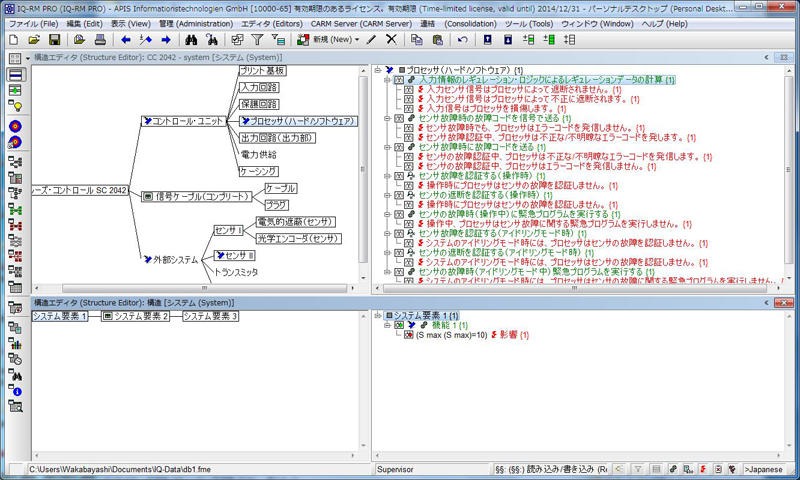
Task: Open the ファイル (File) menu
Action: point(34,24)
